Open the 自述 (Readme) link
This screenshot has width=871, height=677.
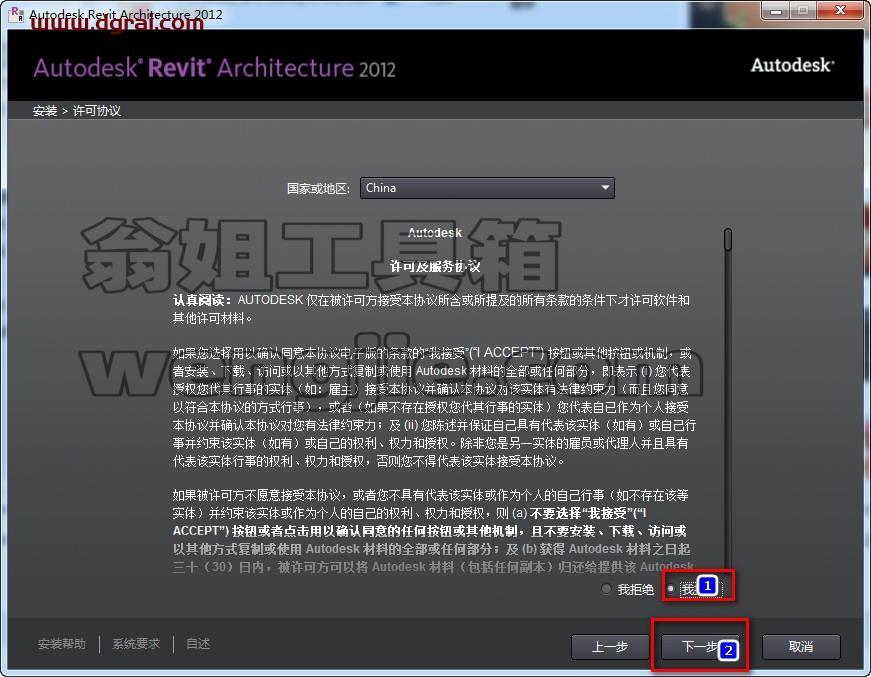(198, 644)
